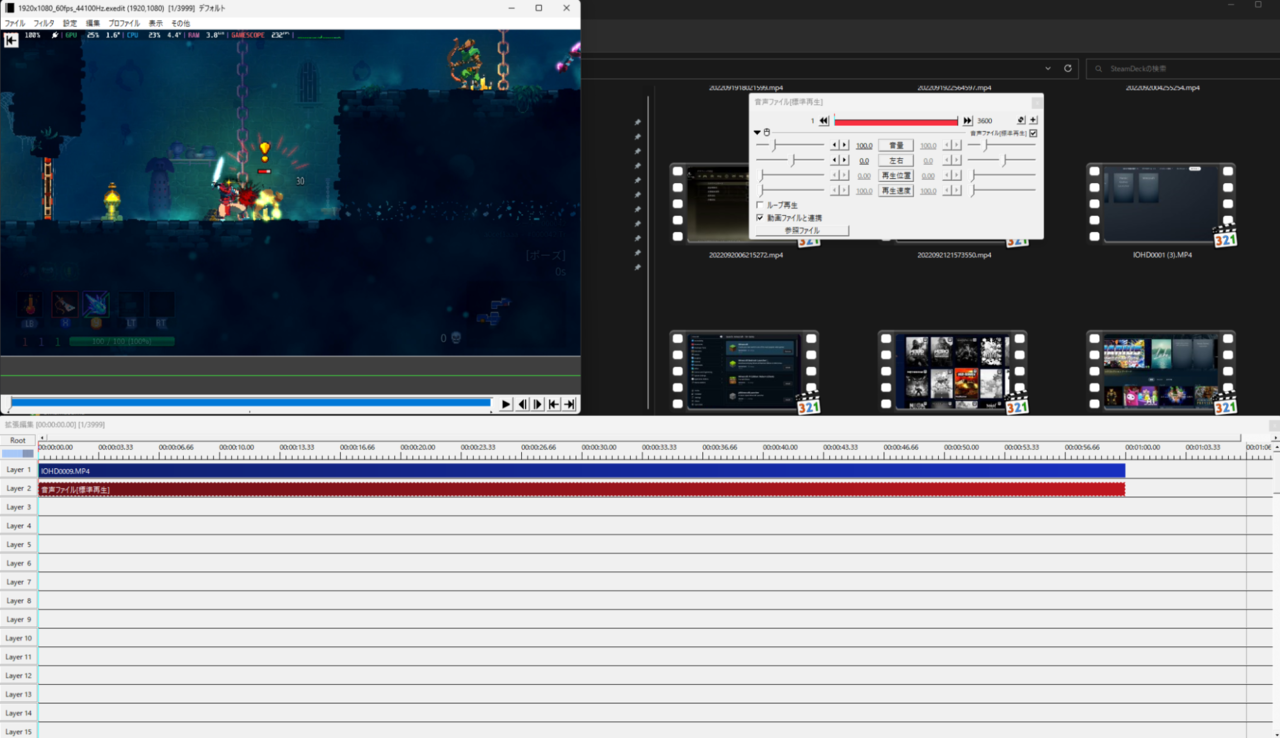Toggle Layer 4 visibility button
1280x738 pixels.
coord(18,526)
